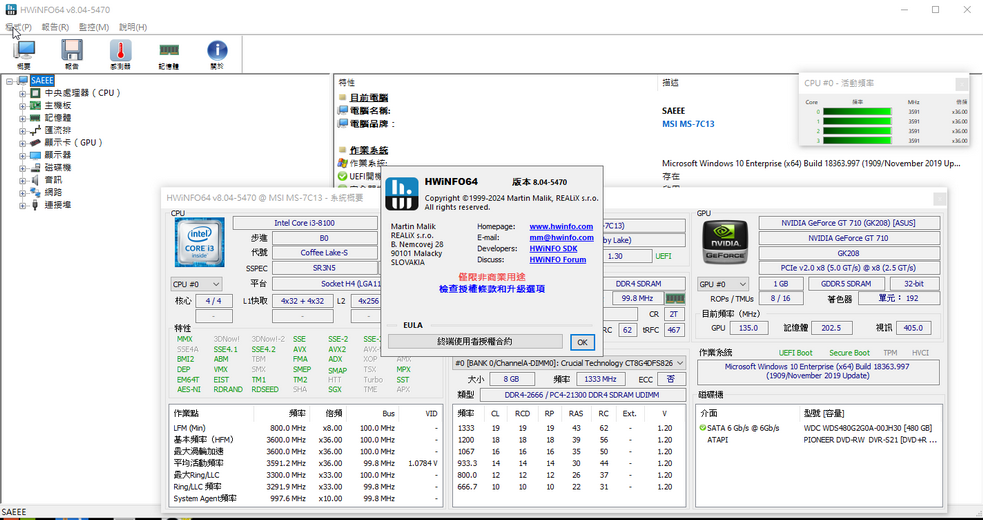Click the computer icon beside SAEEE in tree
The height and width of the screenshot is (520, 983).
pyautogui.click(x=23, y=80)
